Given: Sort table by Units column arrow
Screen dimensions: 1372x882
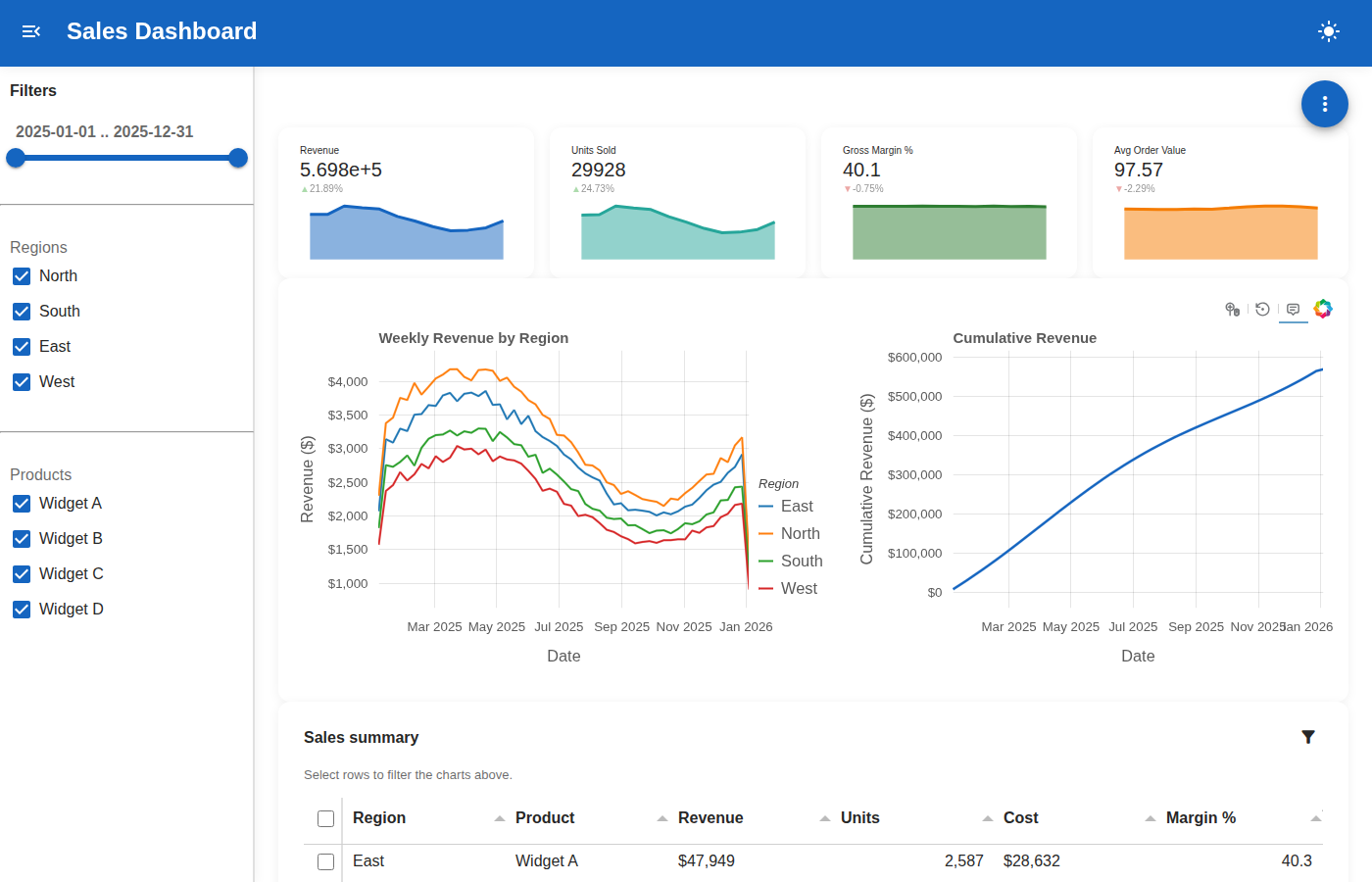Looking at the screenshot, I should (988, 818).
